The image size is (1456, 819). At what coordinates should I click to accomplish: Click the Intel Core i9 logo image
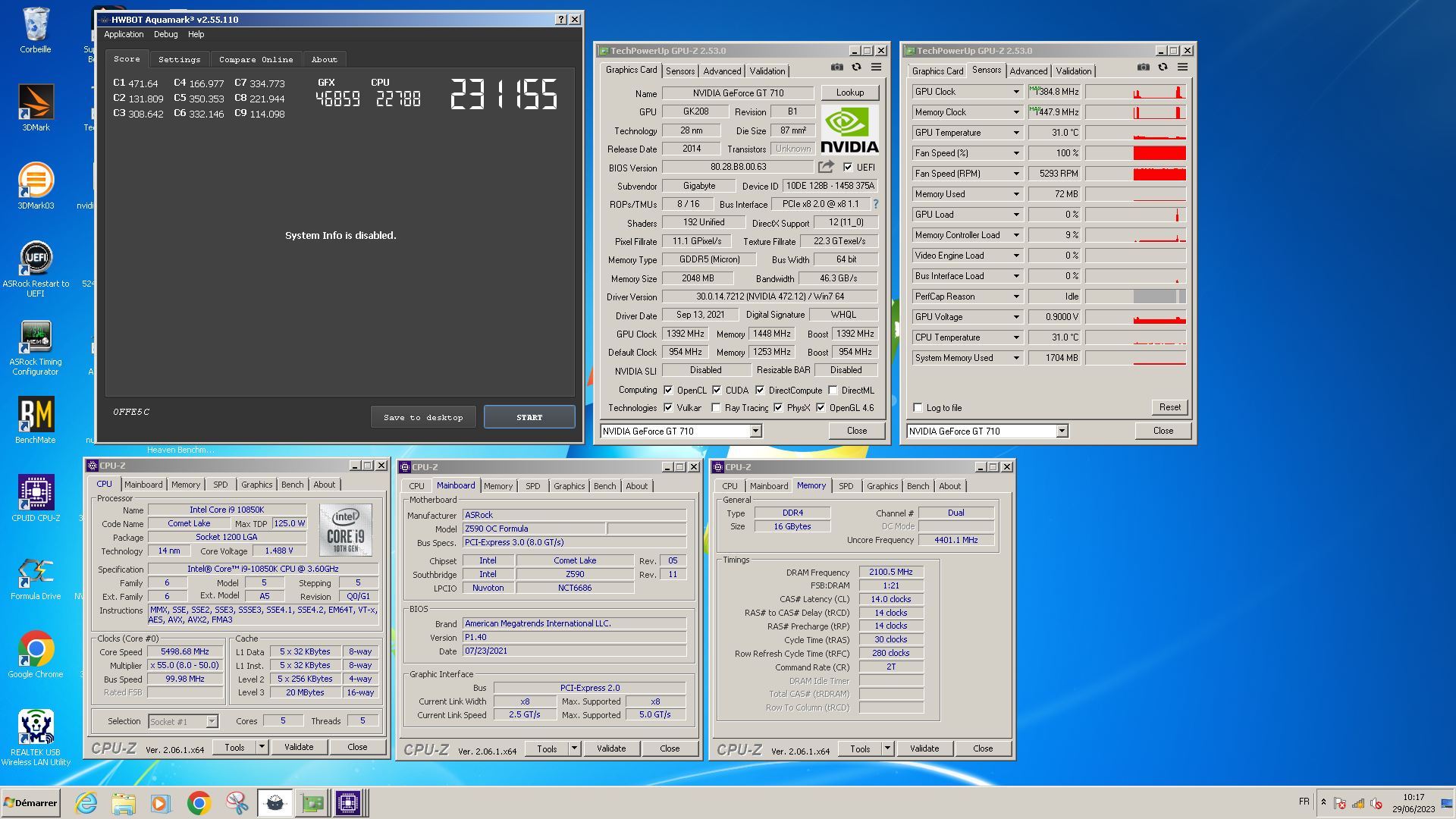pos(346,531)
